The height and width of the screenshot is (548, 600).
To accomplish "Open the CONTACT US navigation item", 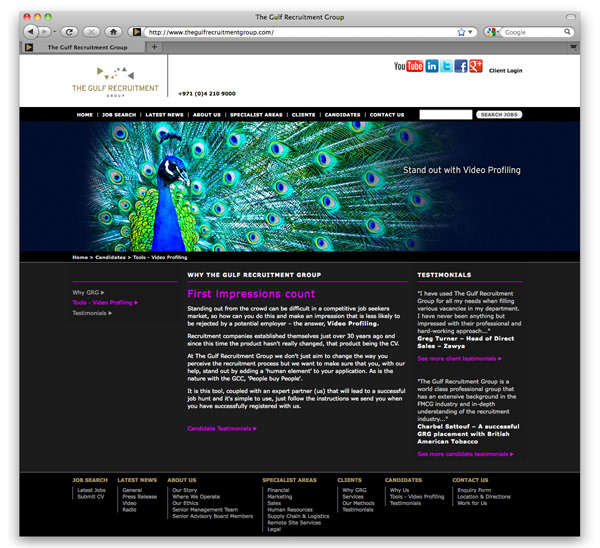I will coord(387,114).
